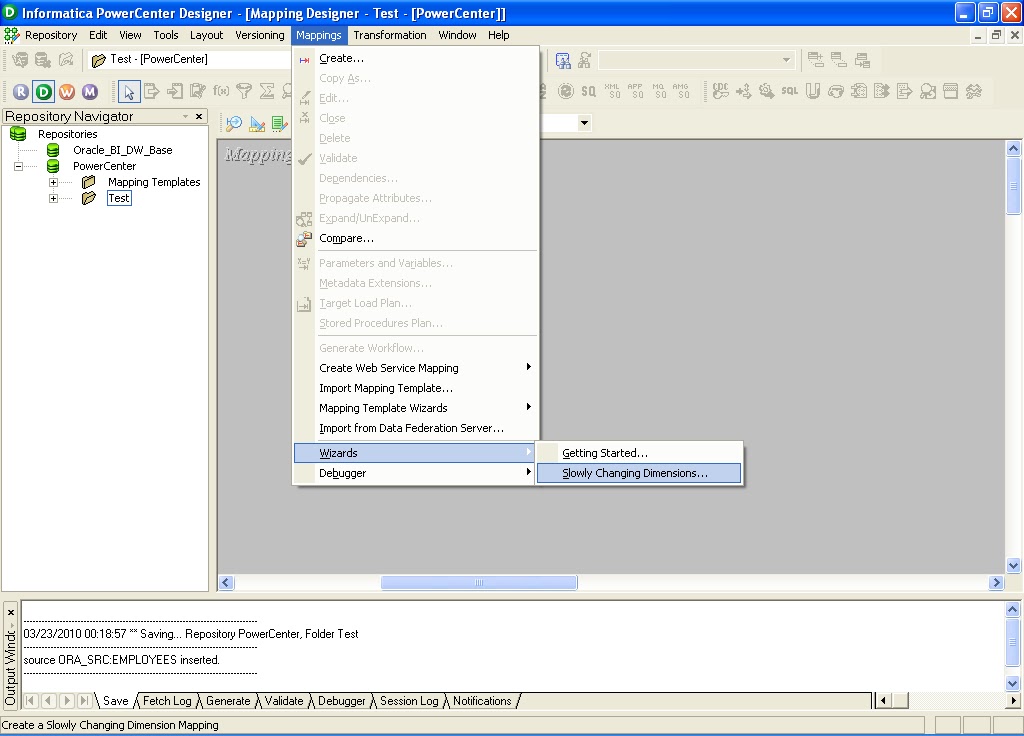The image size is (1024, 736).
Task: Open the Repository Manager via the R icon
Action: tap(21, 91)
